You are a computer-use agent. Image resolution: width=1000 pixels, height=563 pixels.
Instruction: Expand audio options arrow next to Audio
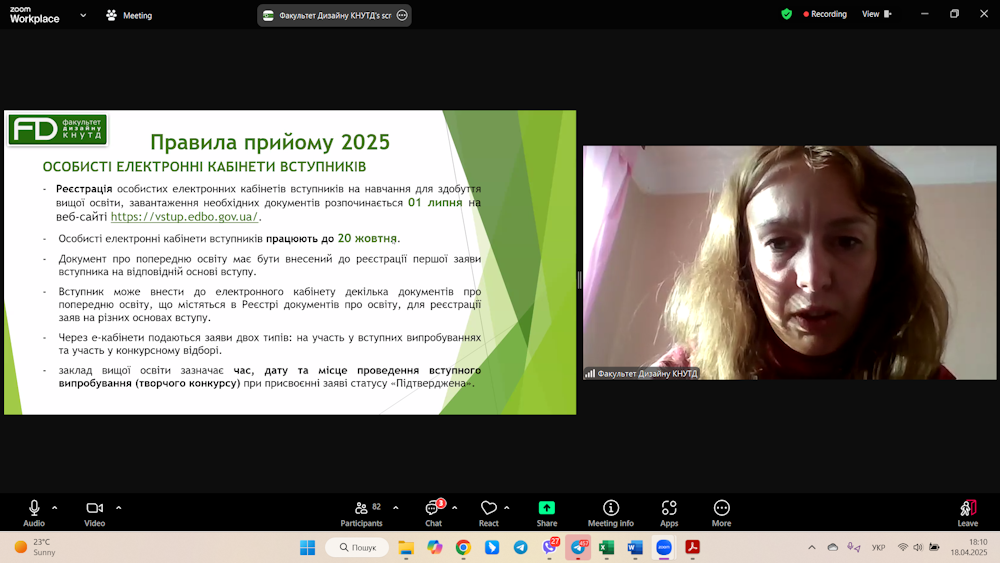tap(55, 508)
